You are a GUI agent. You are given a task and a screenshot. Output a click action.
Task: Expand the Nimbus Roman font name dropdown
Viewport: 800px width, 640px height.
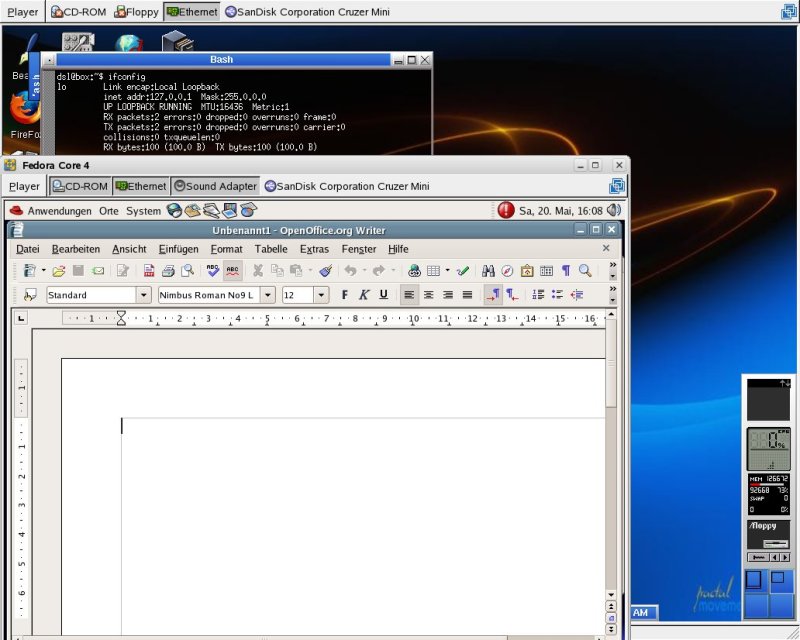click(x=268, y=295)
